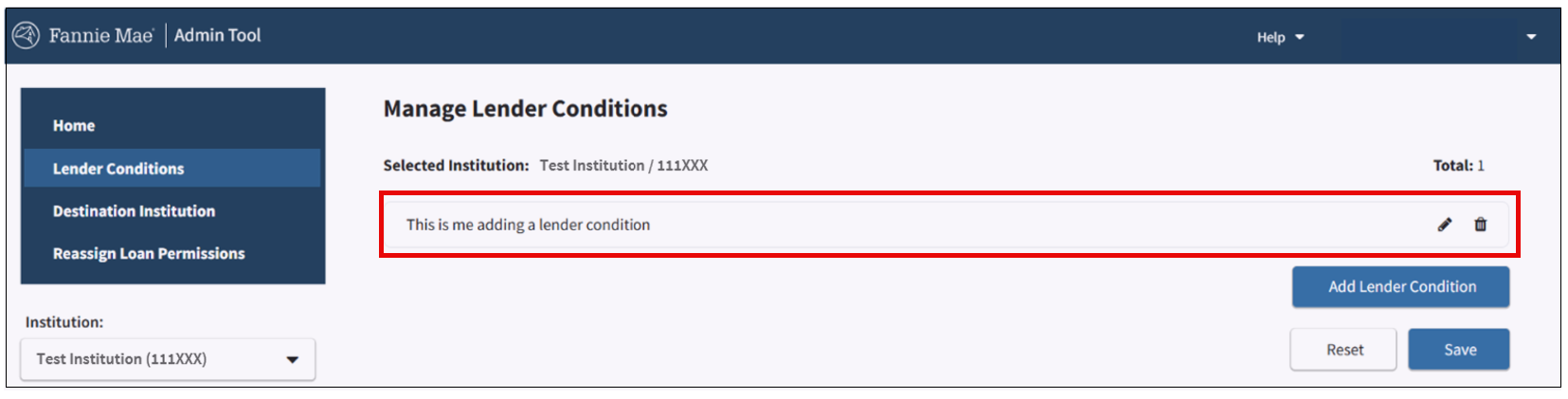Click the Admin Tool title
1568x399 pixels.
[217, 35]
